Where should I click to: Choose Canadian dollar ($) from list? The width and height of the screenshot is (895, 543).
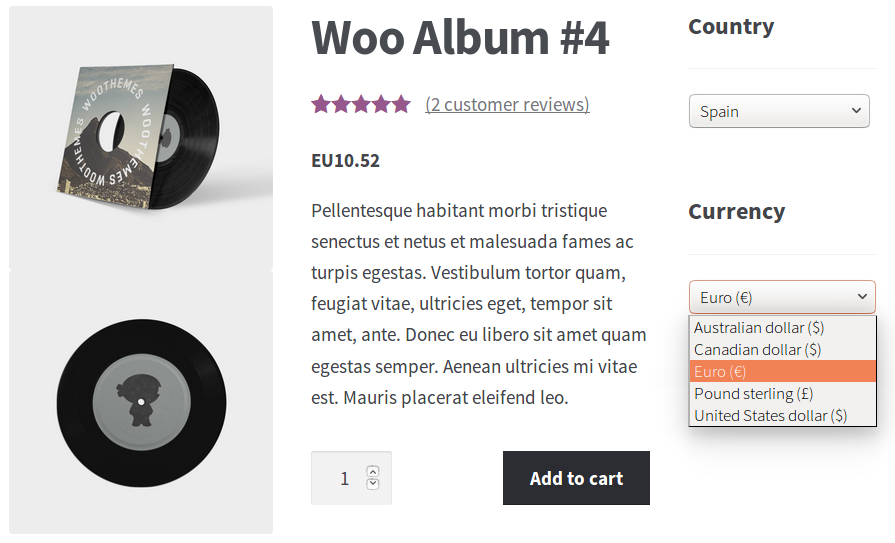coord(757,350)
